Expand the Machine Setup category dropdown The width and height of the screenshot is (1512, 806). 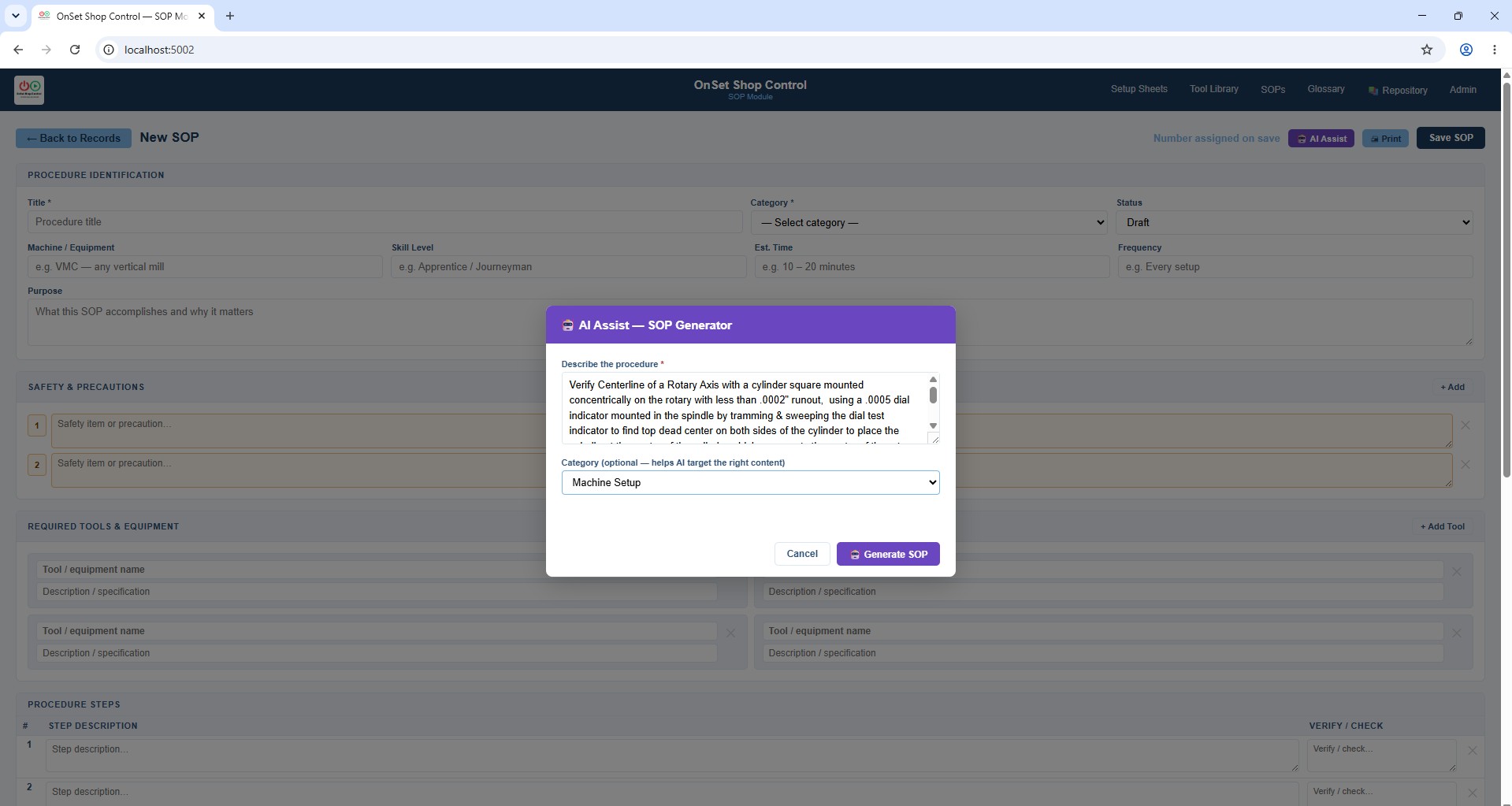coord(750,482)
